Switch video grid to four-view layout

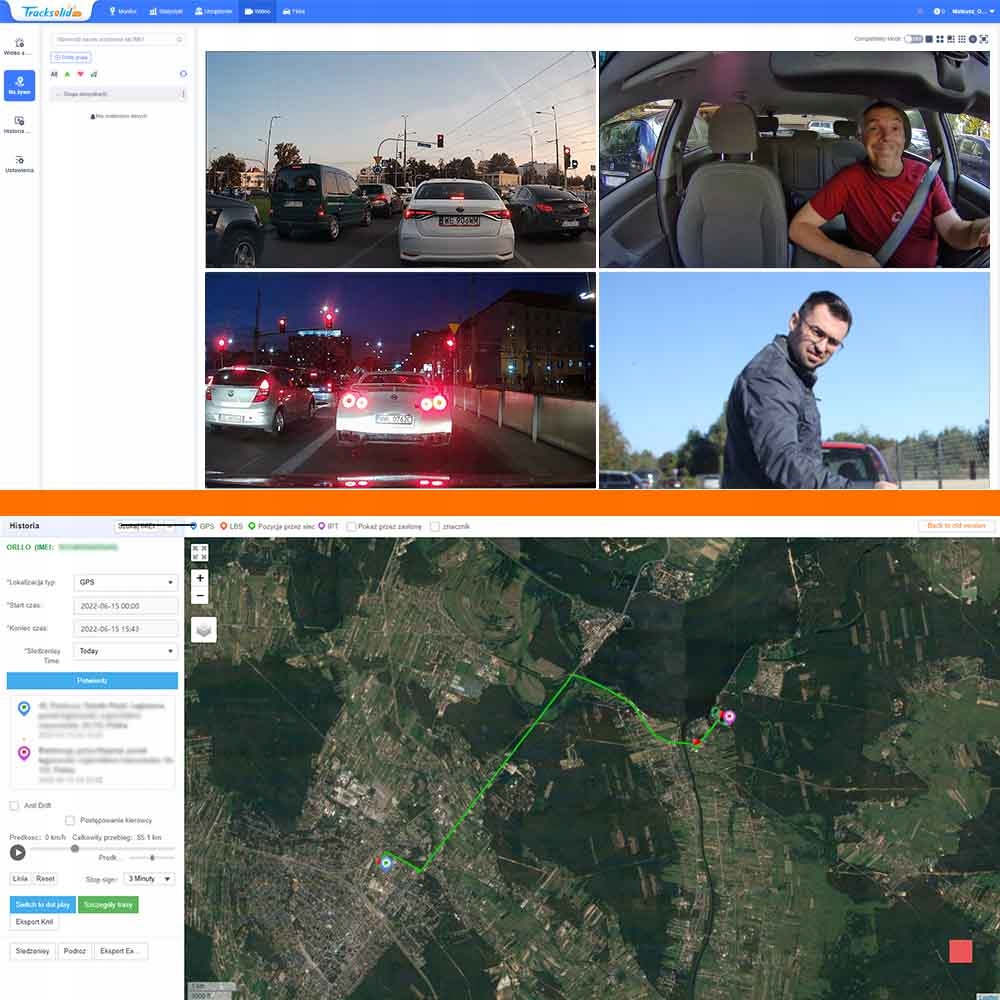click(940, 39)
